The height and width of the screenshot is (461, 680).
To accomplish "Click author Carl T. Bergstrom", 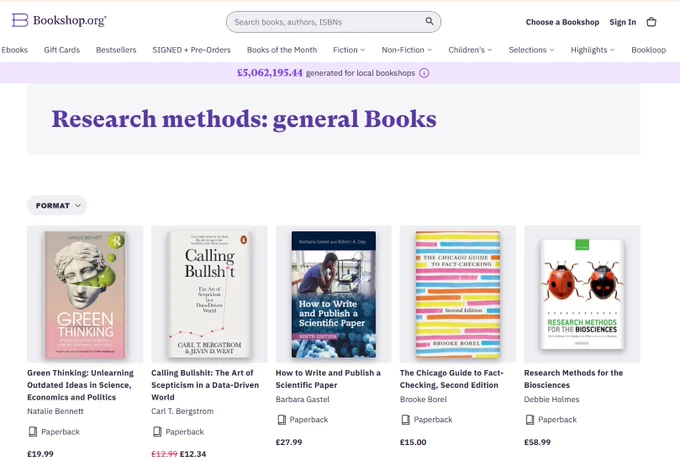I will (x=182, y=411).
